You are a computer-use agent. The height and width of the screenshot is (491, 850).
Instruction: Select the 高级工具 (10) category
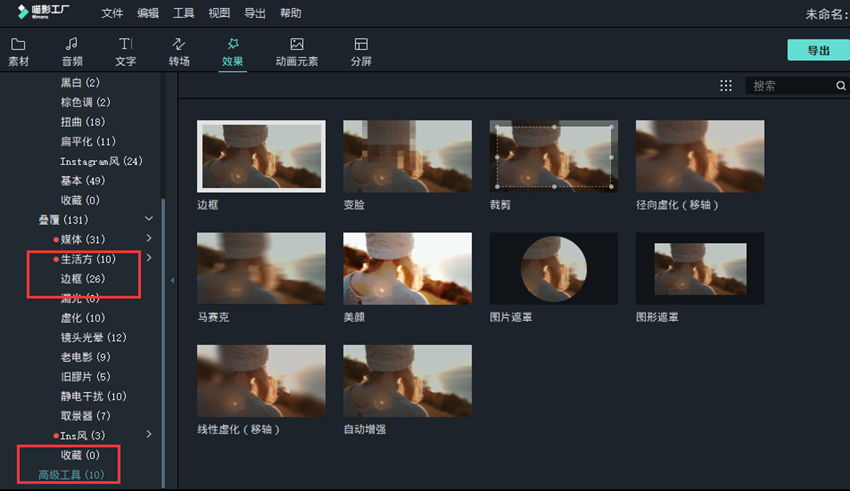point(71,475)
